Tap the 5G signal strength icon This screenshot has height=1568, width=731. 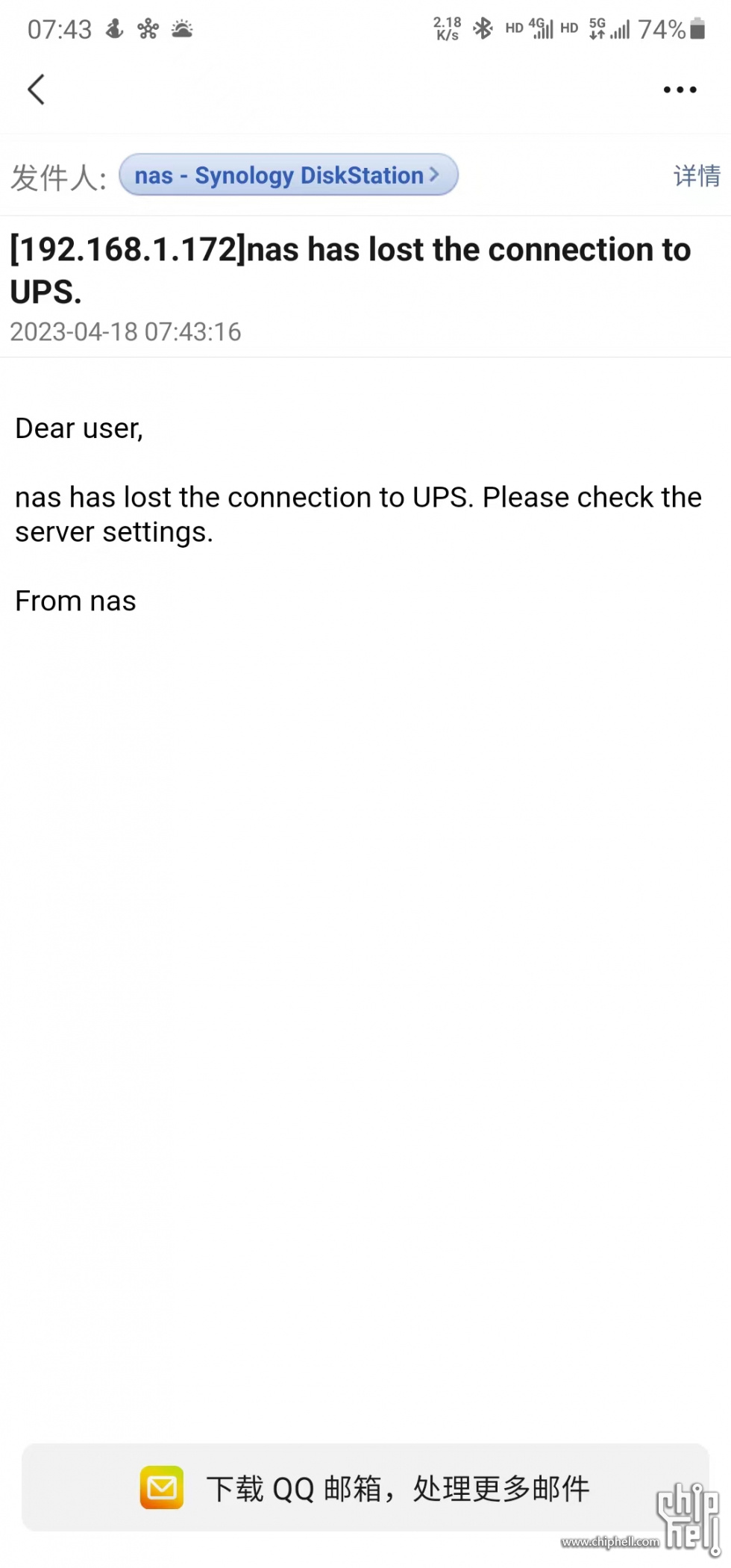click(x=609, y=29)
